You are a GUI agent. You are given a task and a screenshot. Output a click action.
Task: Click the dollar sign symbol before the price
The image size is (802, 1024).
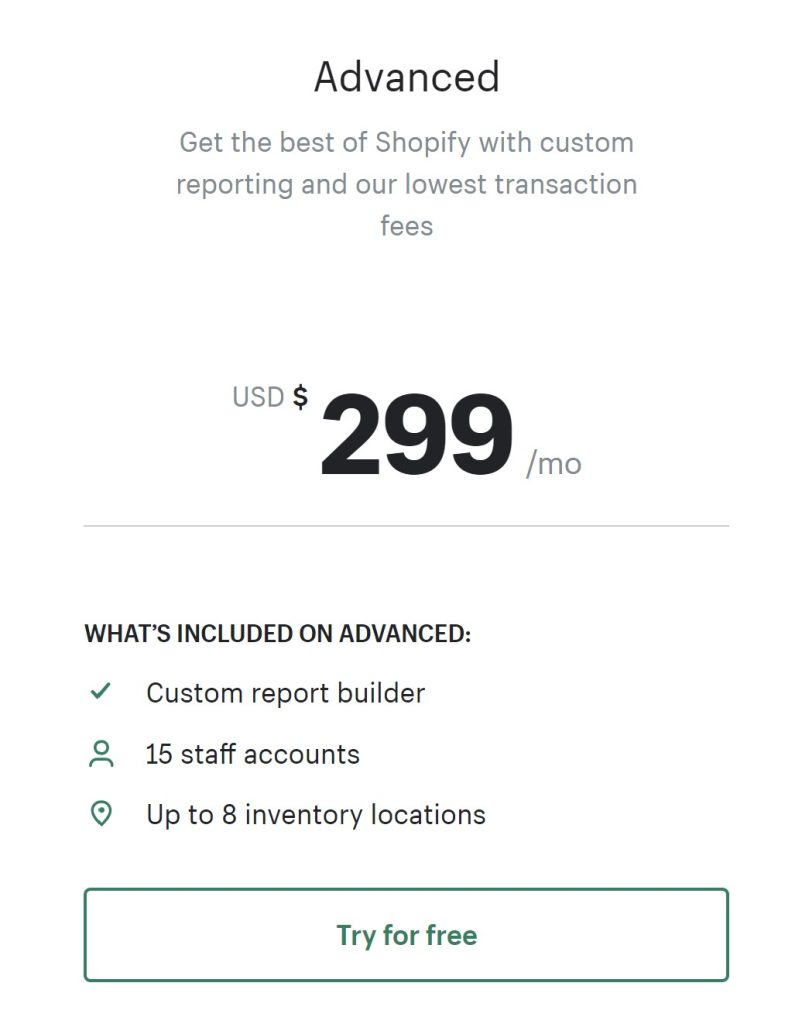pos(300,396)
